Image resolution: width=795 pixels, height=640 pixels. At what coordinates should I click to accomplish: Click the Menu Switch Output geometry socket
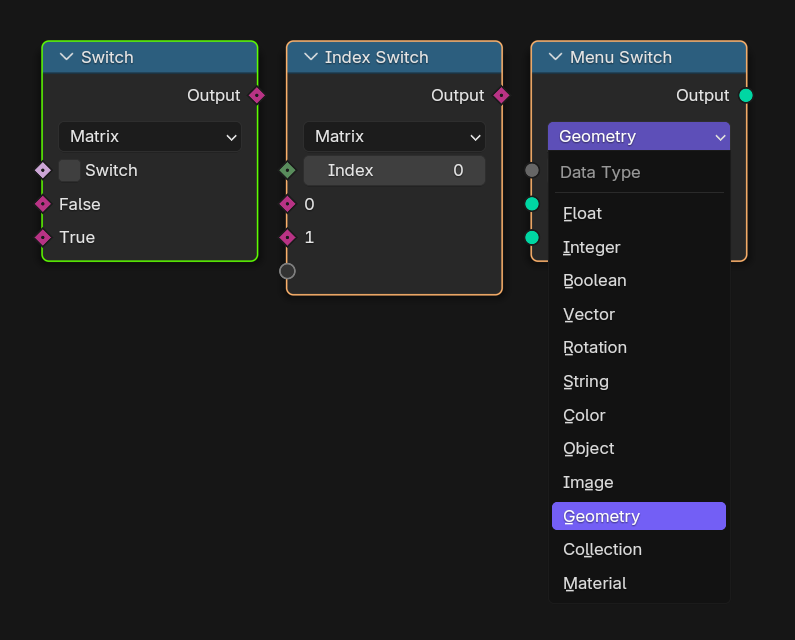(x=746, y=95)
